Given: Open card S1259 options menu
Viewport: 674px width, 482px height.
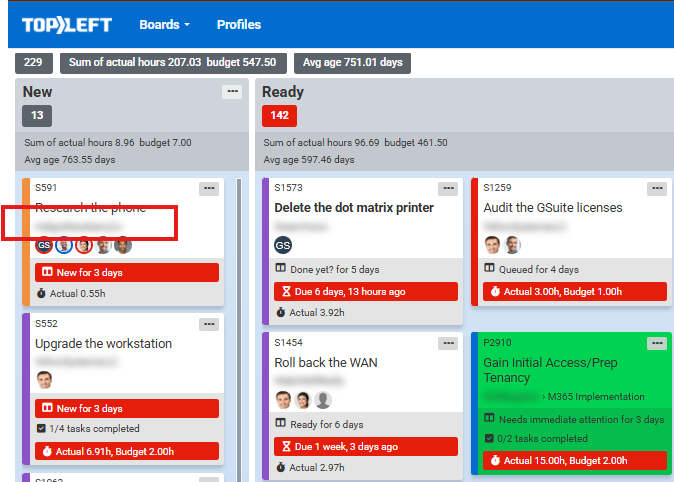Looking at the screenshot, I should 656,188.
